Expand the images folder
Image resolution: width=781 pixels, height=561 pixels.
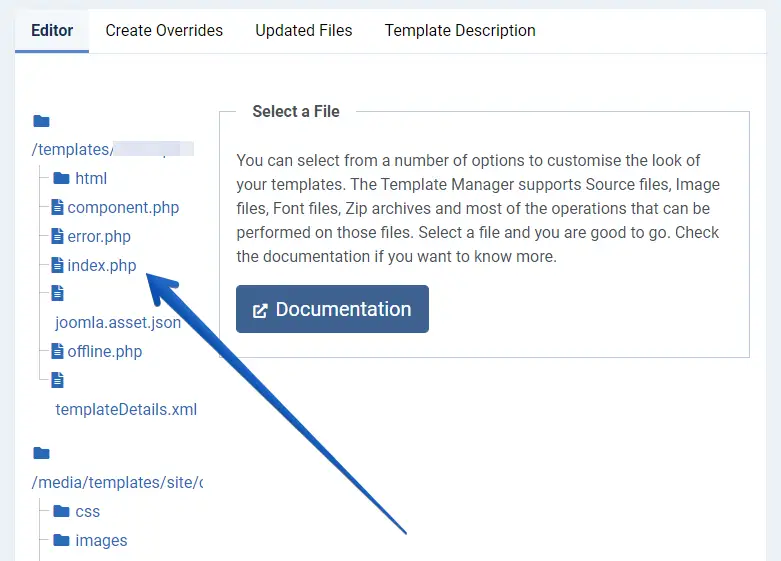click(101, 540)
